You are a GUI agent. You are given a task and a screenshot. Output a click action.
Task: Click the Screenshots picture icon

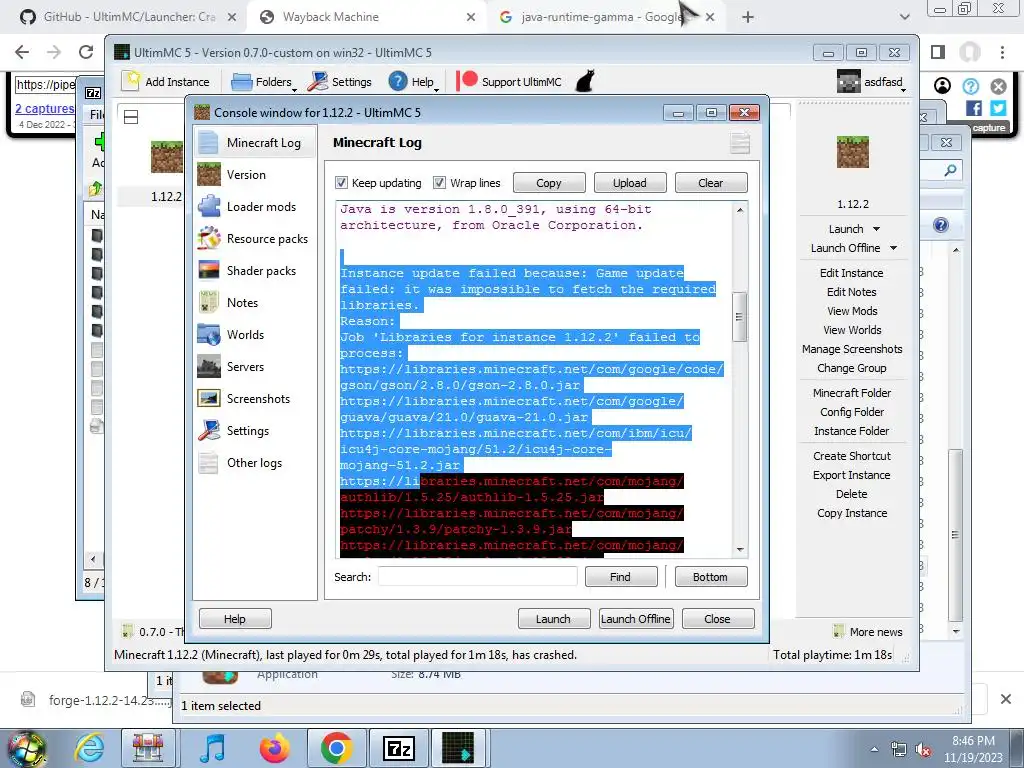(x=209, y=398)
